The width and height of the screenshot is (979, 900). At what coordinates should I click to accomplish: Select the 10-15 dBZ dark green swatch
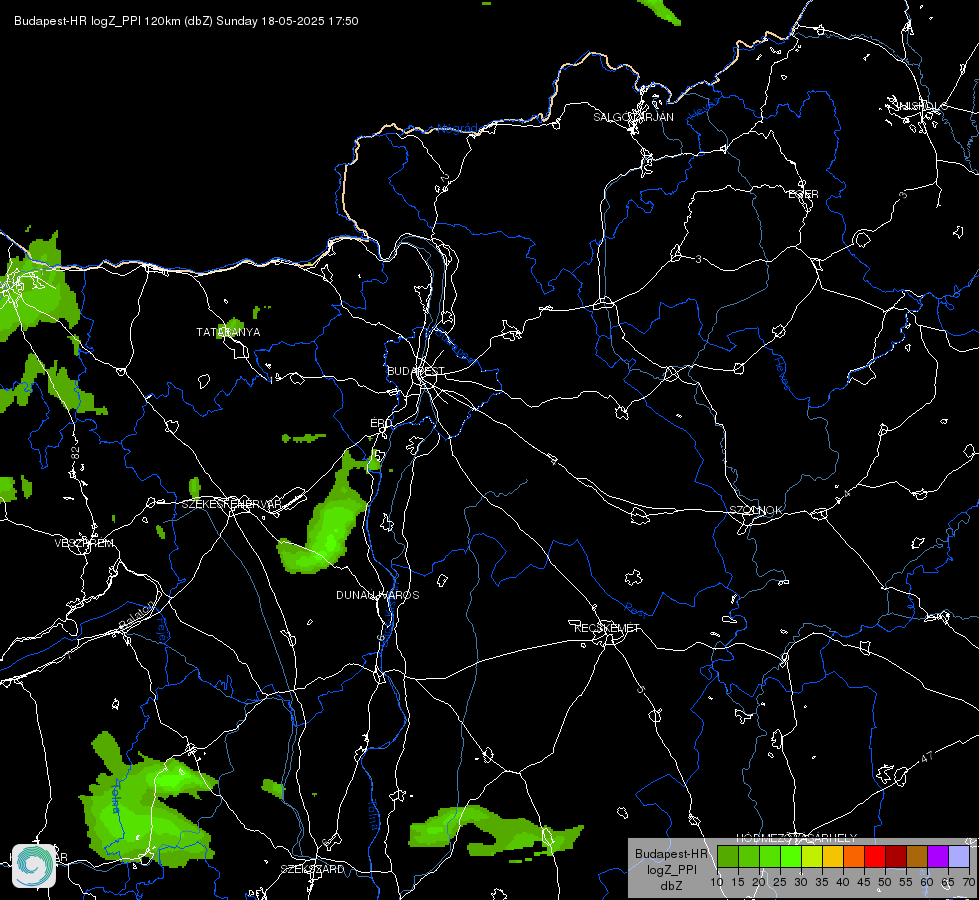[x=727, y=856]
